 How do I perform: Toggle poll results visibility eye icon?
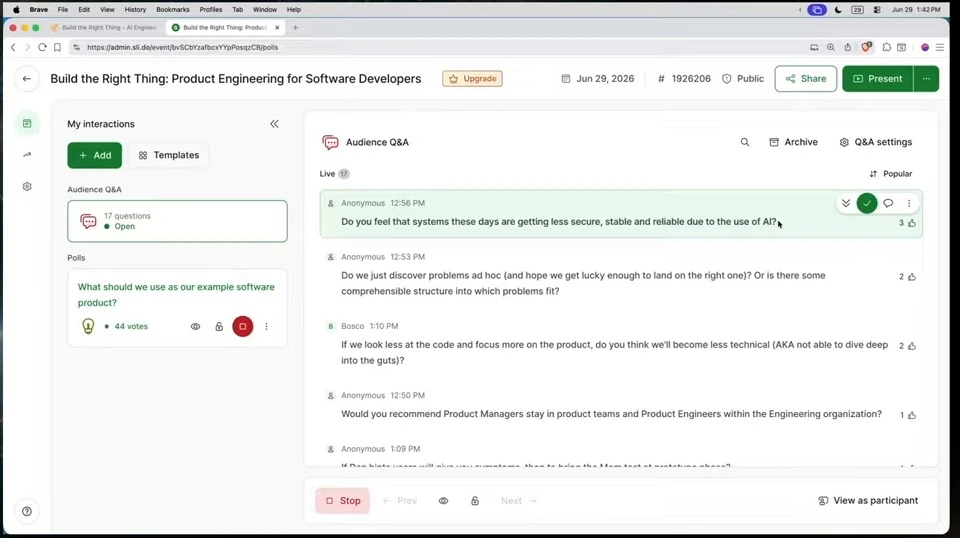[195, 327]
